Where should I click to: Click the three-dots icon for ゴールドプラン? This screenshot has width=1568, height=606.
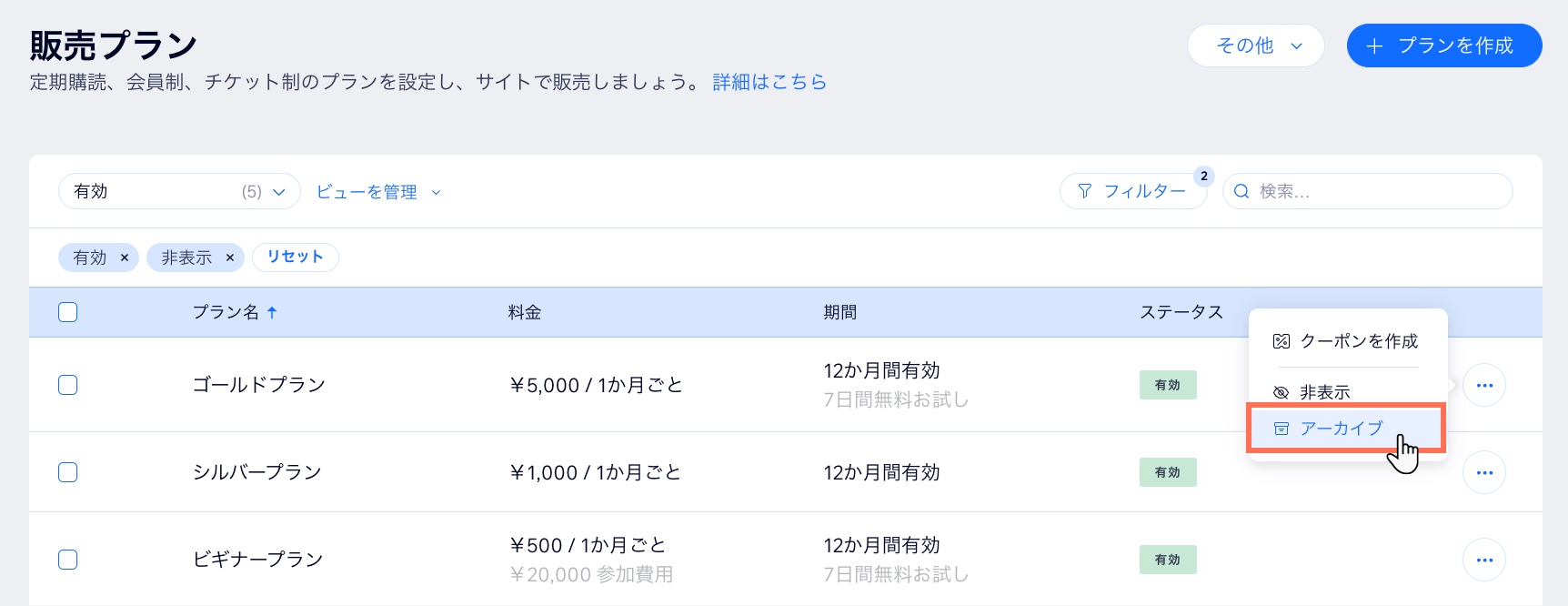(1484, 385)
